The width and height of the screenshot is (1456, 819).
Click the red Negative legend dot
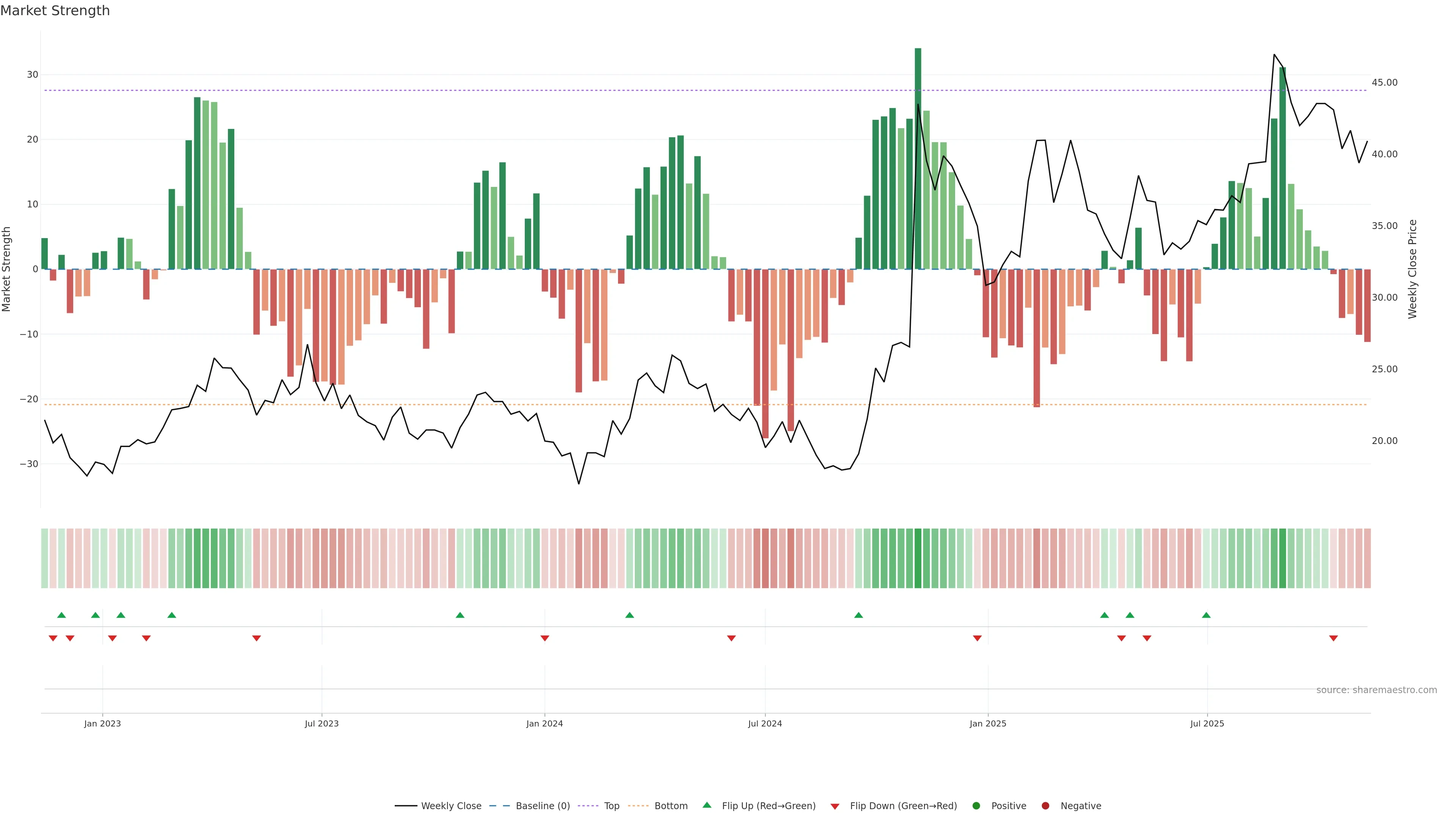click(1045, 805)
